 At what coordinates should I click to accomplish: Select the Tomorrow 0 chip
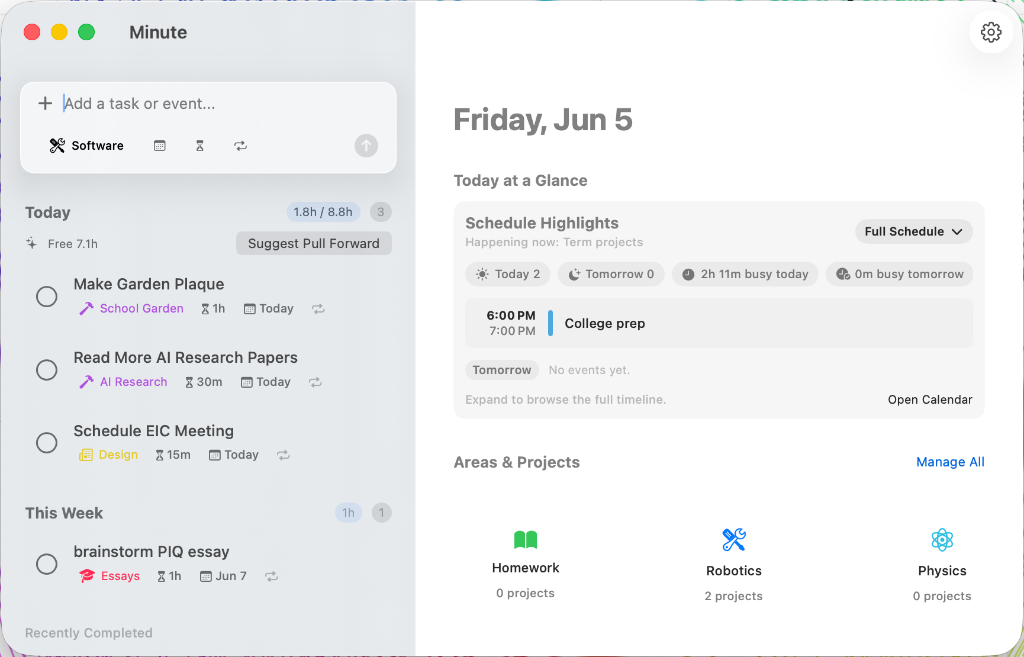(611, 274)
